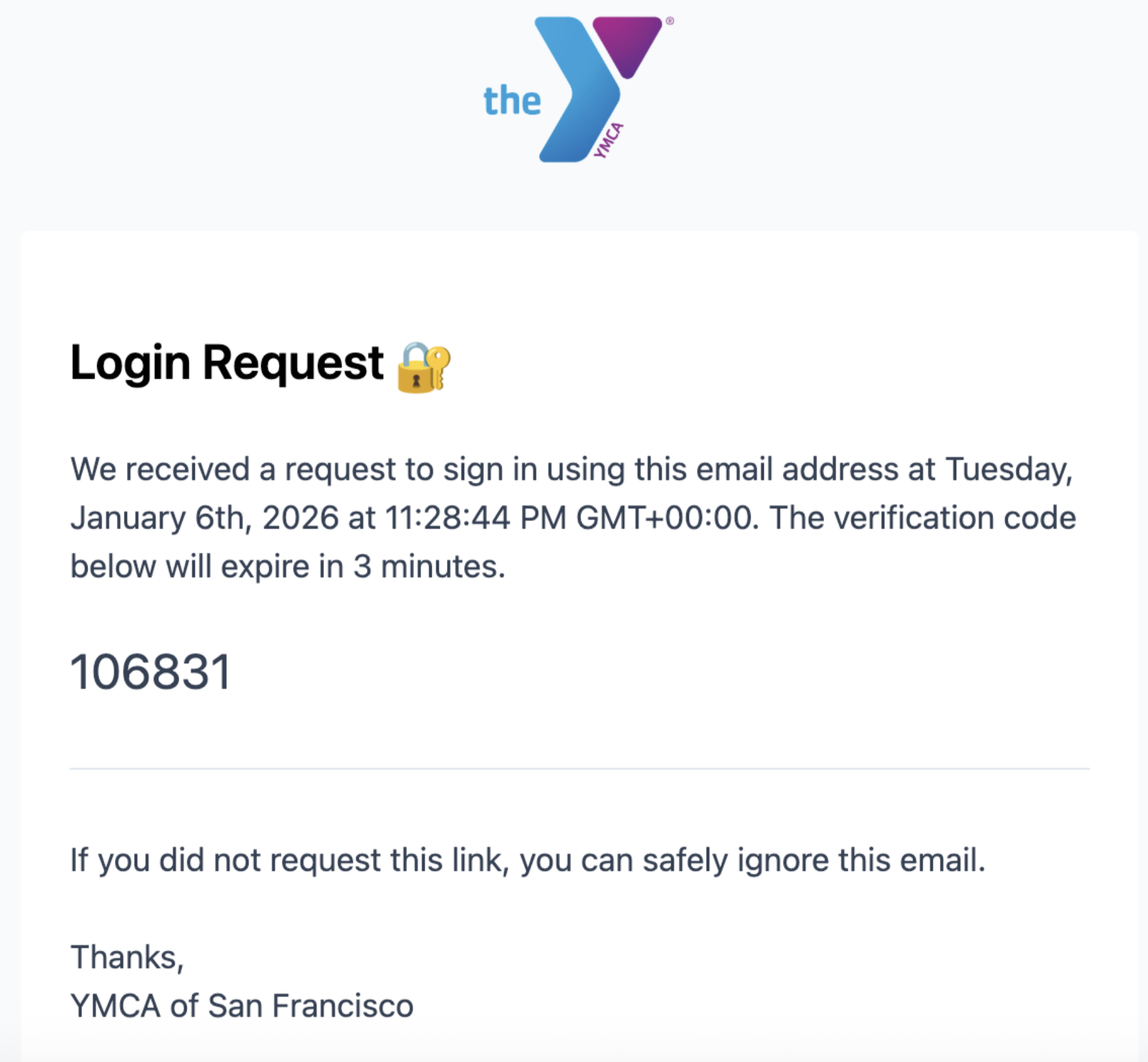Image resolution: width=1148 pixels, height=1062 pixels.
Task: Select the verification code 106831
Action: pyautogui.click(x=150, y=672)
